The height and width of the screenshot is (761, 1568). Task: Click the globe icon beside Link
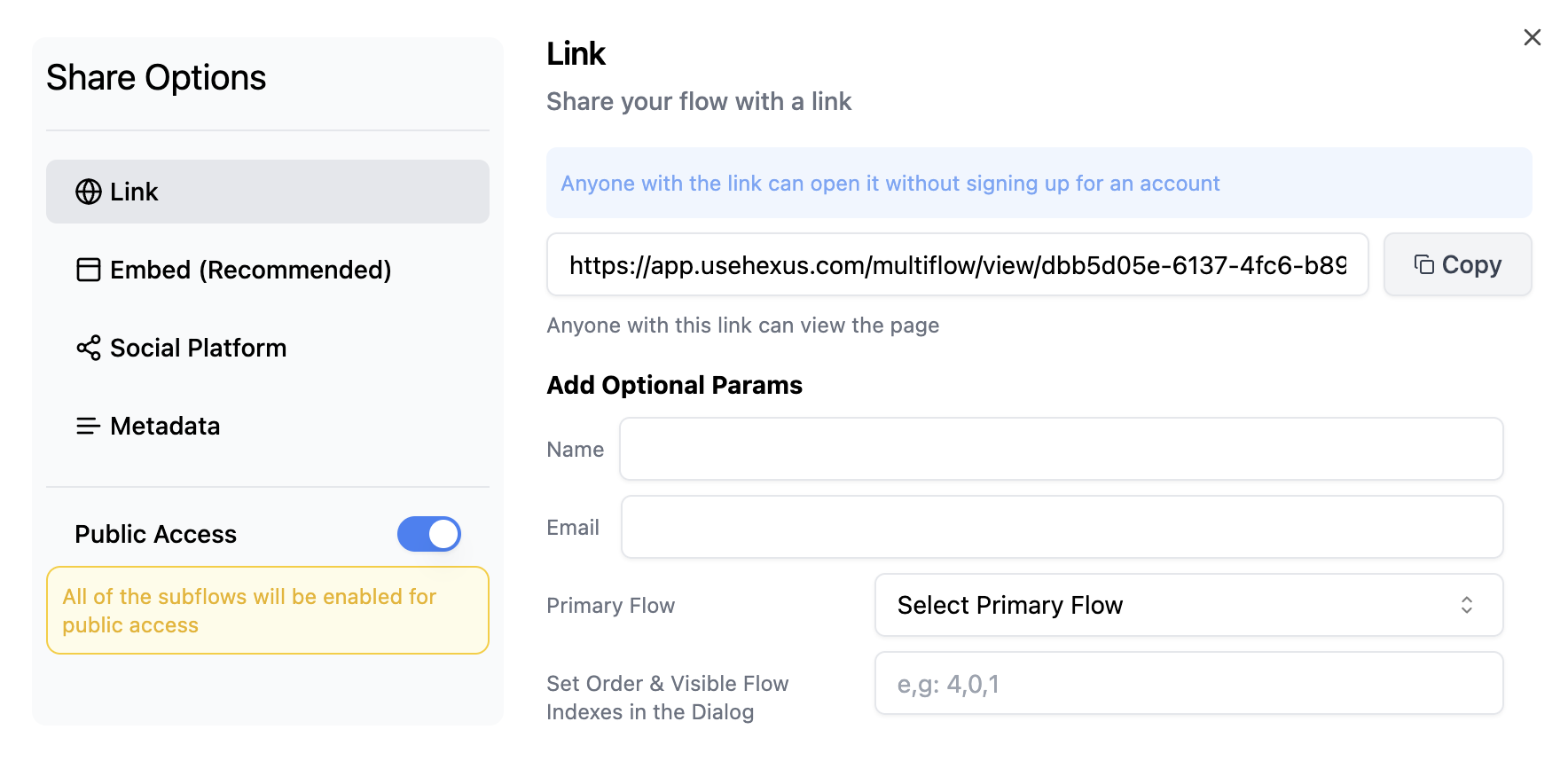tap(89, 192)
